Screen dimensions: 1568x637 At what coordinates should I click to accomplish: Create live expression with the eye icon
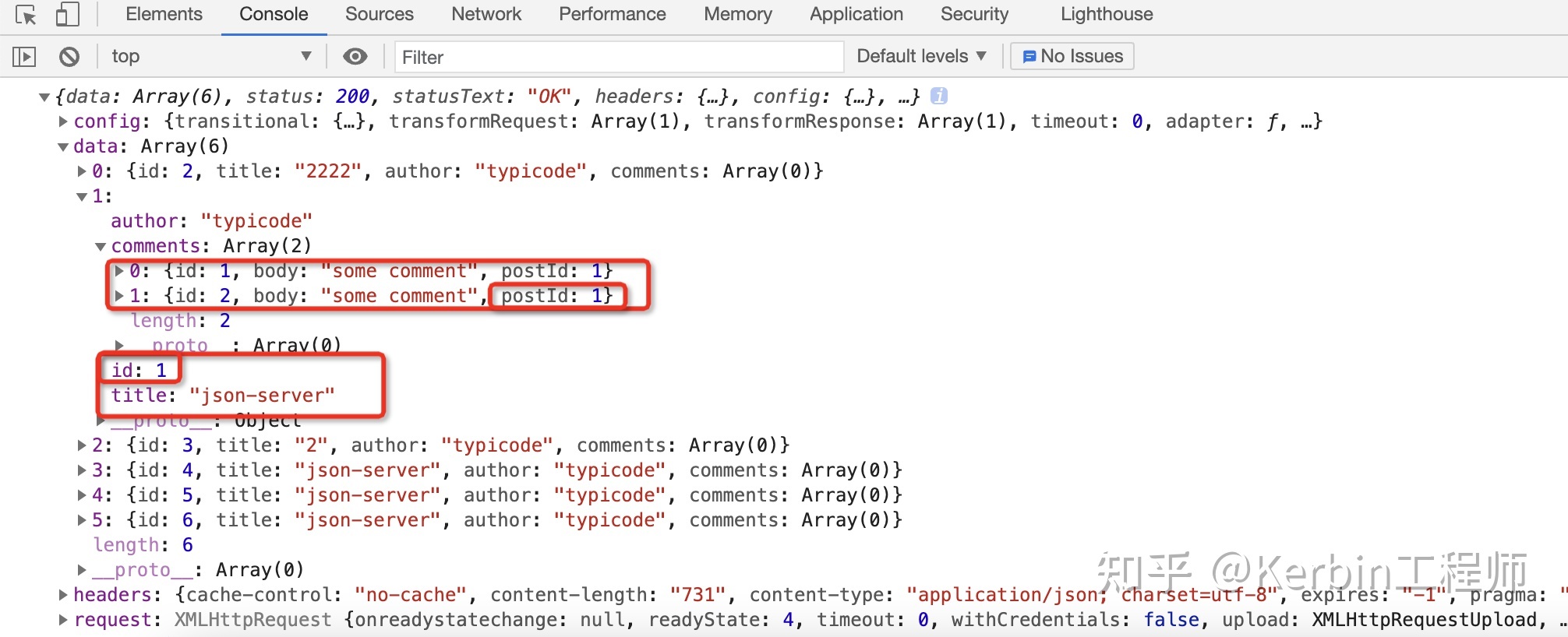[x=355, y=56]
